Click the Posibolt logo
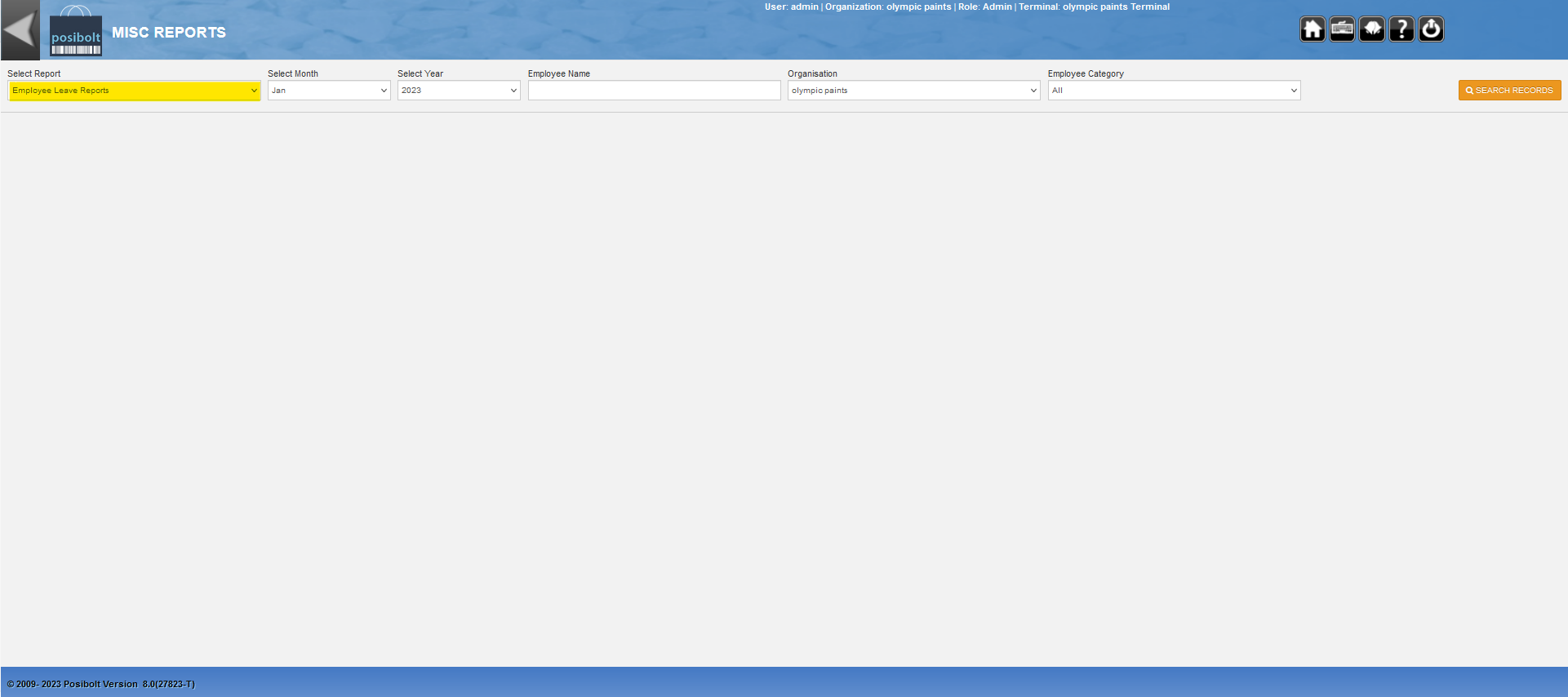1568x697 pixels. (76, 31)
